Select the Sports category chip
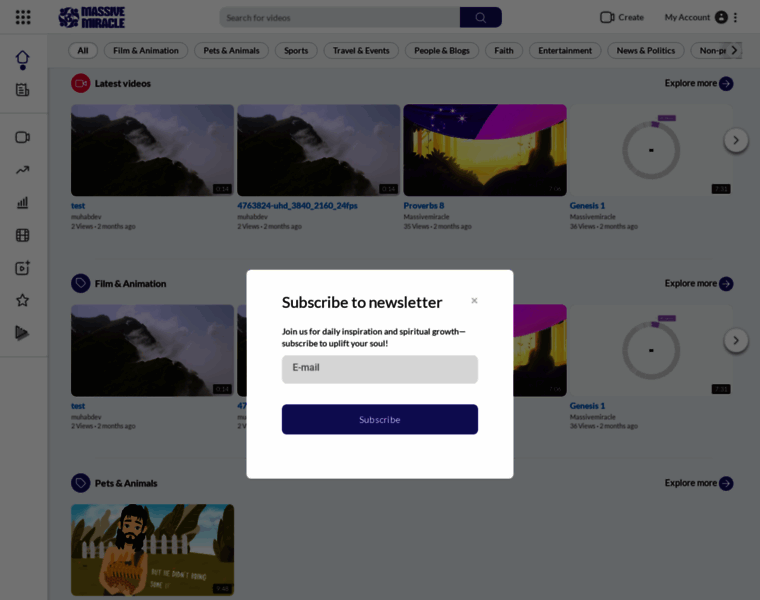The height and width of the screenshot is (600, 760). coord(296,50)
